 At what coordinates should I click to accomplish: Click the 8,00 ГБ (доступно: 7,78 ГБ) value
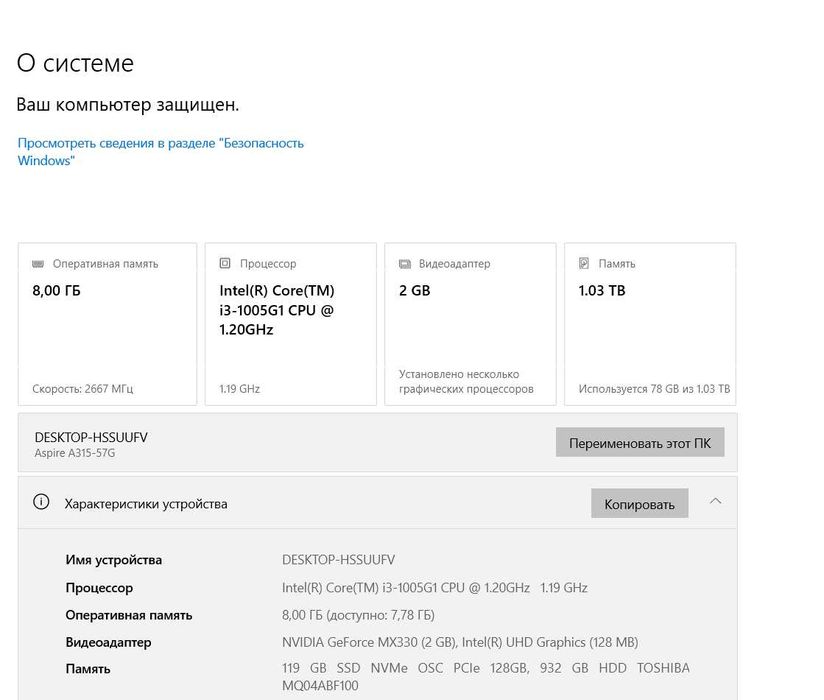click(358, 615)
